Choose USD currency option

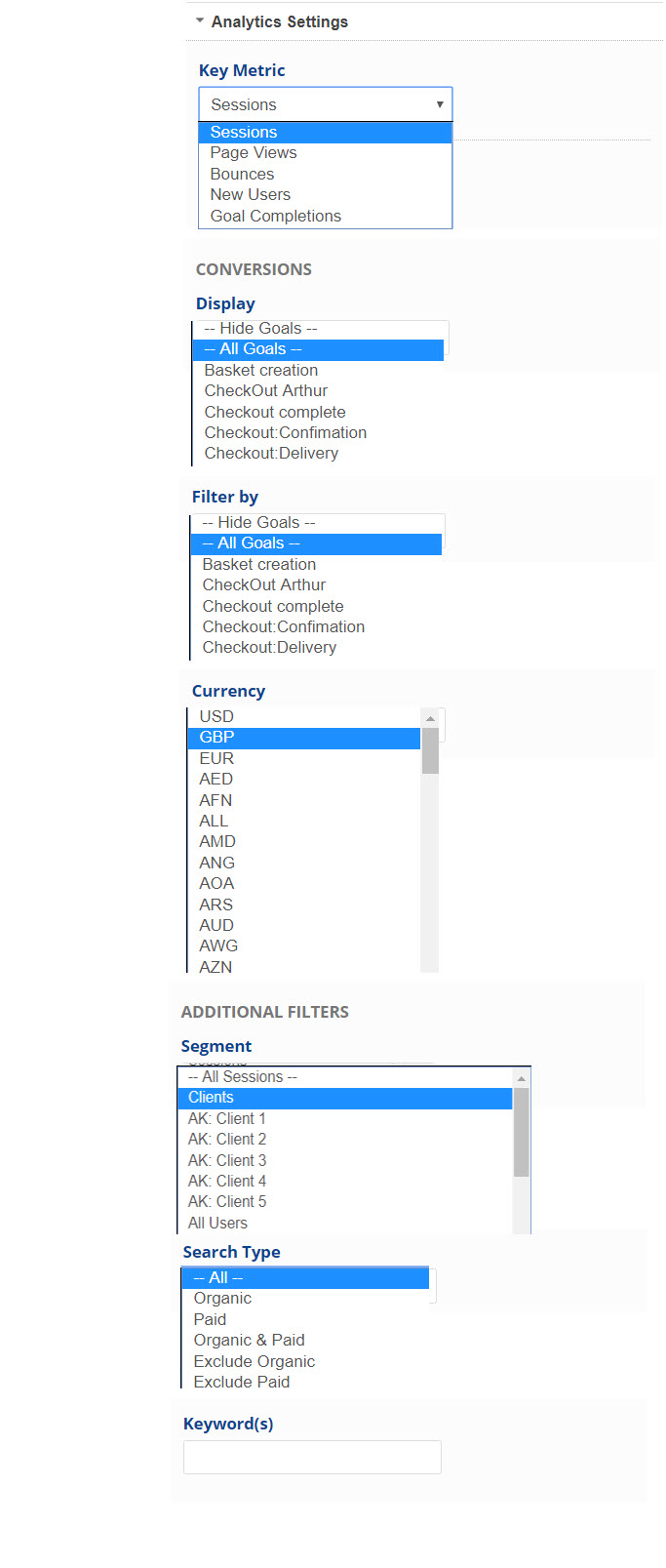pyautogui.click(x=216, y=717)
